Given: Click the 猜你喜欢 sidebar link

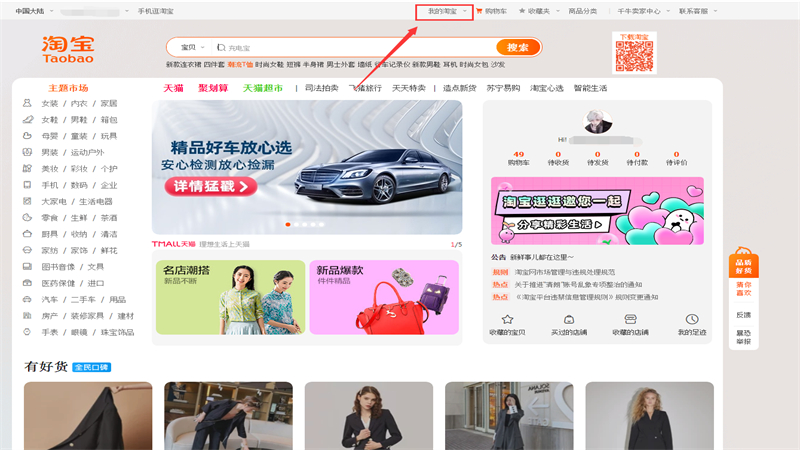Looking at the screenshot, I should [743, 288].
